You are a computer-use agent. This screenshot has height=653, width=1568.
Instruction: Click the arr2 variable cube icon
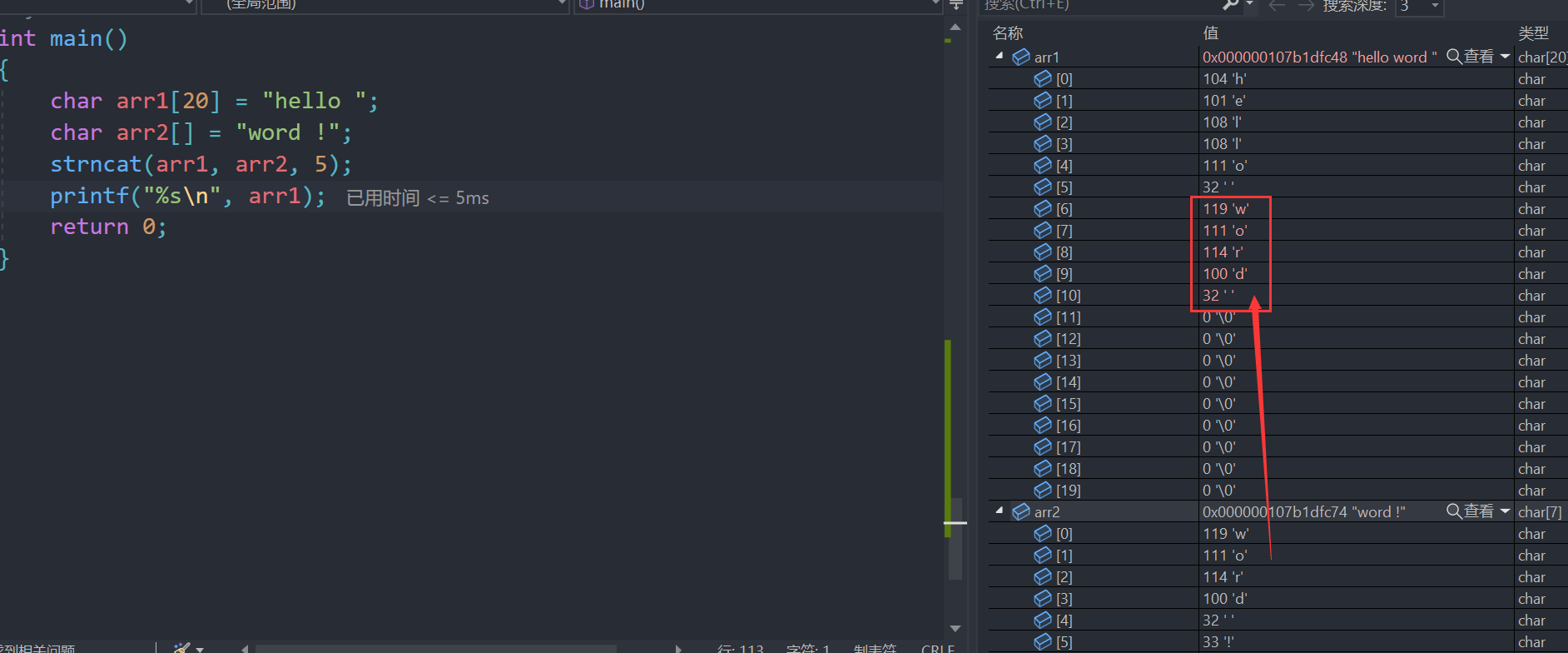point(1021,511)
